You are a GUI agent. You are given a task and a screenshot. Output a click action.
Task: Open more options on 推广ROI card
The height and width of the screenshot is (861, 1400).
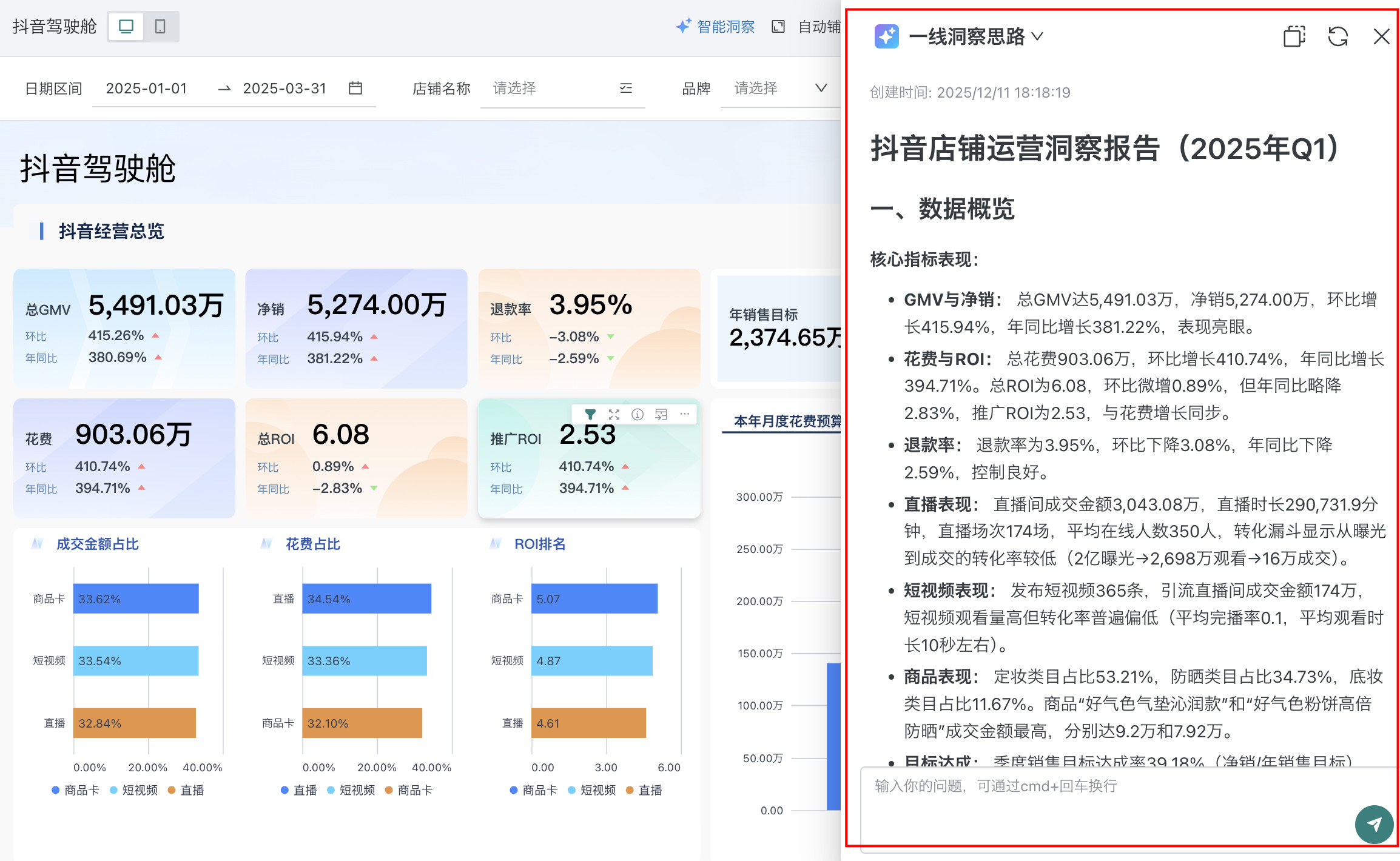pyautogui.click(x=684, y=414)
